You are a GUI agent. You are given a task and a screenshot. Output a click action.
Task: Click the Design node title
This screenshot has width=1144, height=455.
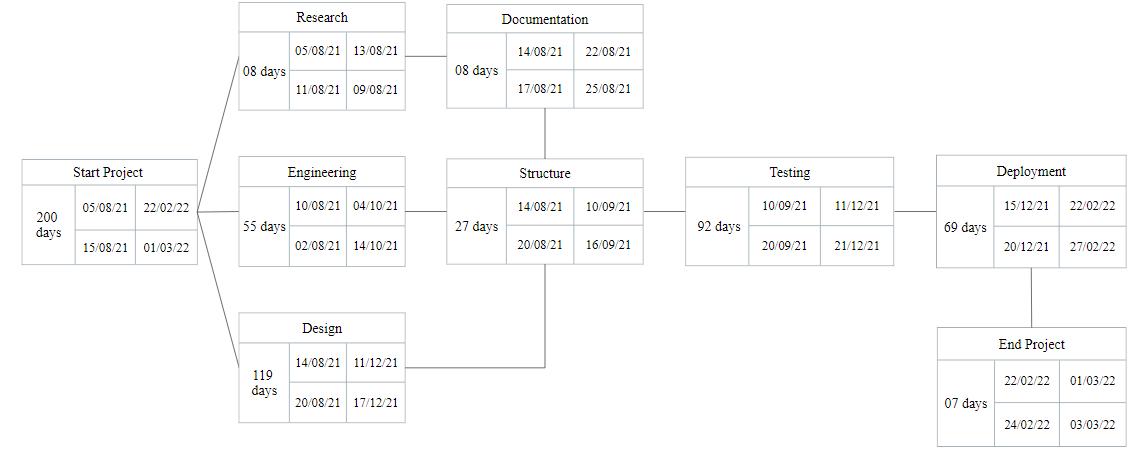tap(322, 329)
